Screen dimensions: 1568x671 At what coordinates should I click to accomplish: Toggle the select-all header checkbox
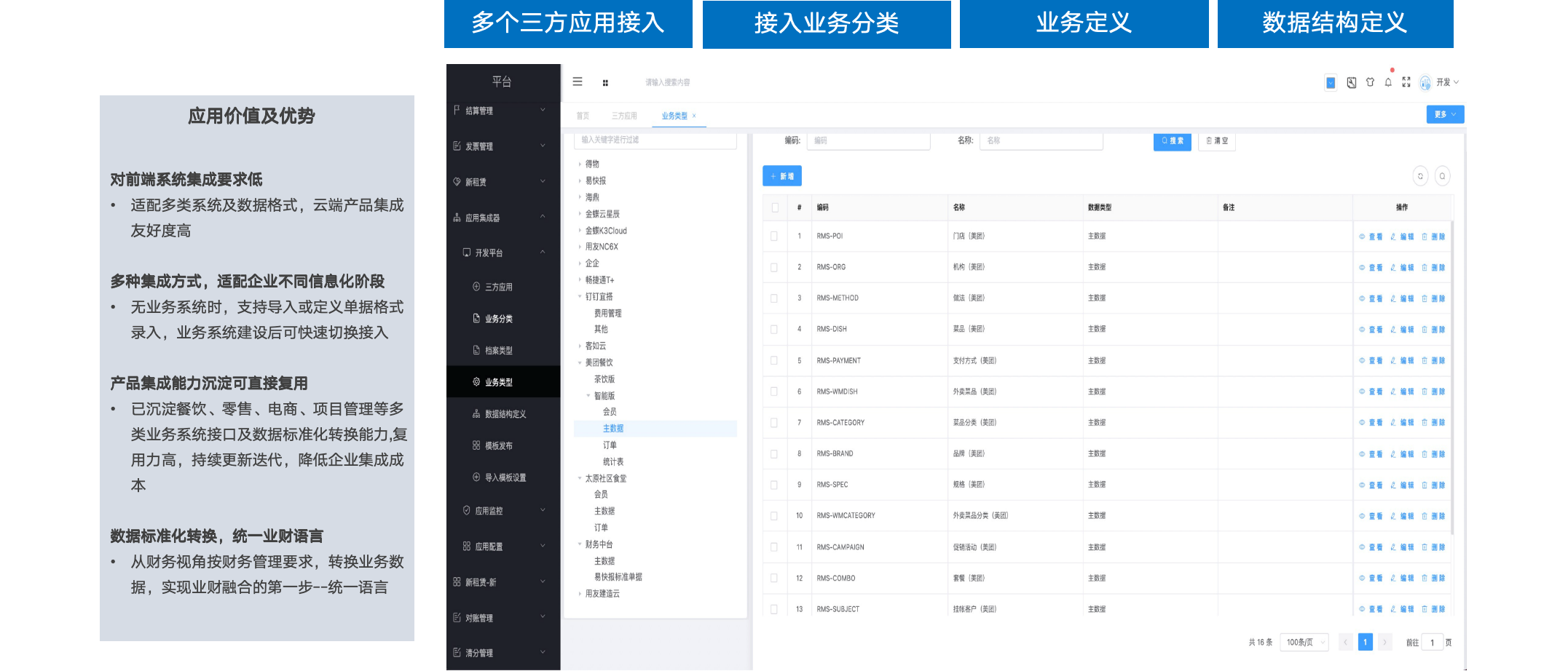pos(775,207)
